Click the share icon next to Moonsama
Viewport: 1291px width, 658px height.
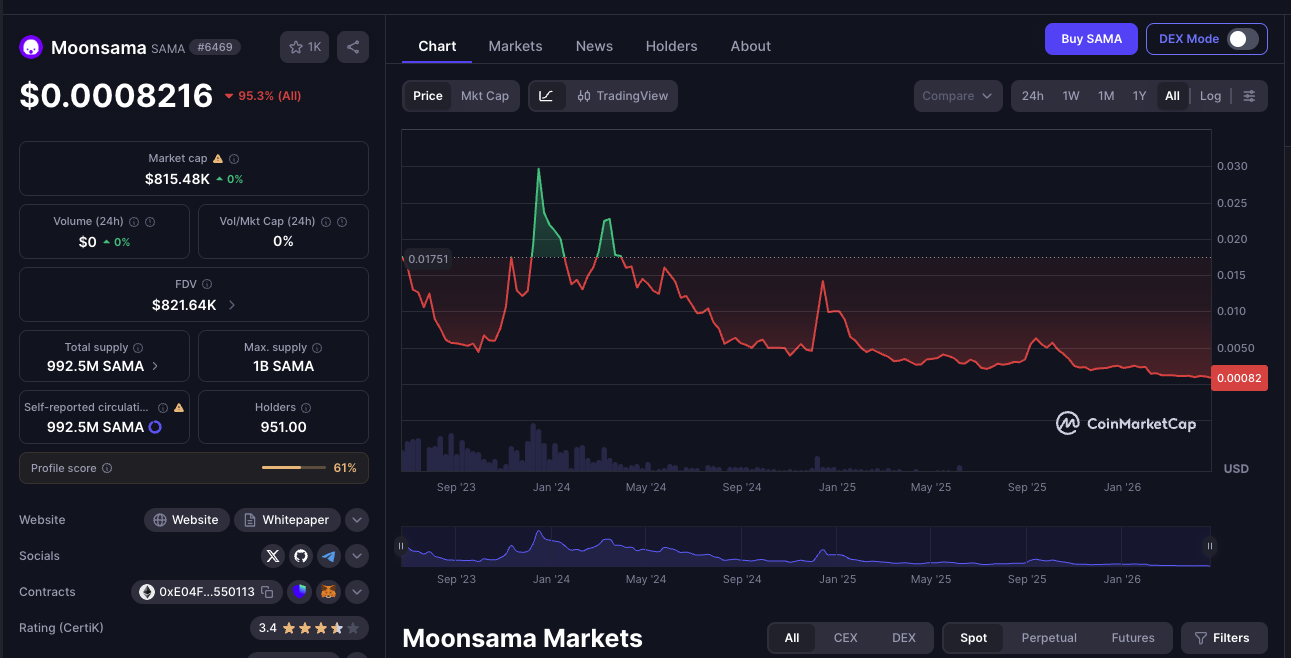pos(352,47)
